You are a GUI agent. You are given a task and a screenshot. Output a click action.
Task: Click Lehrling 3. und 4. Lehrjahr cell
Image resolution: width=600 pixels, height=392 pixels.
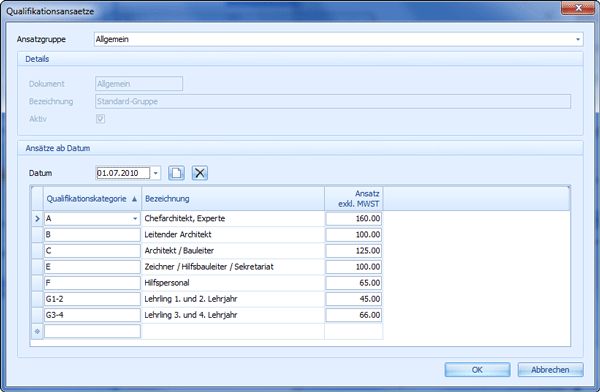point(233,315)
